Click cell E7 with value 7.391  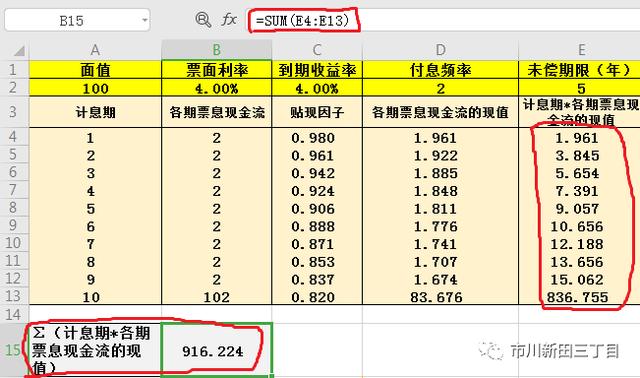(579, 191)
